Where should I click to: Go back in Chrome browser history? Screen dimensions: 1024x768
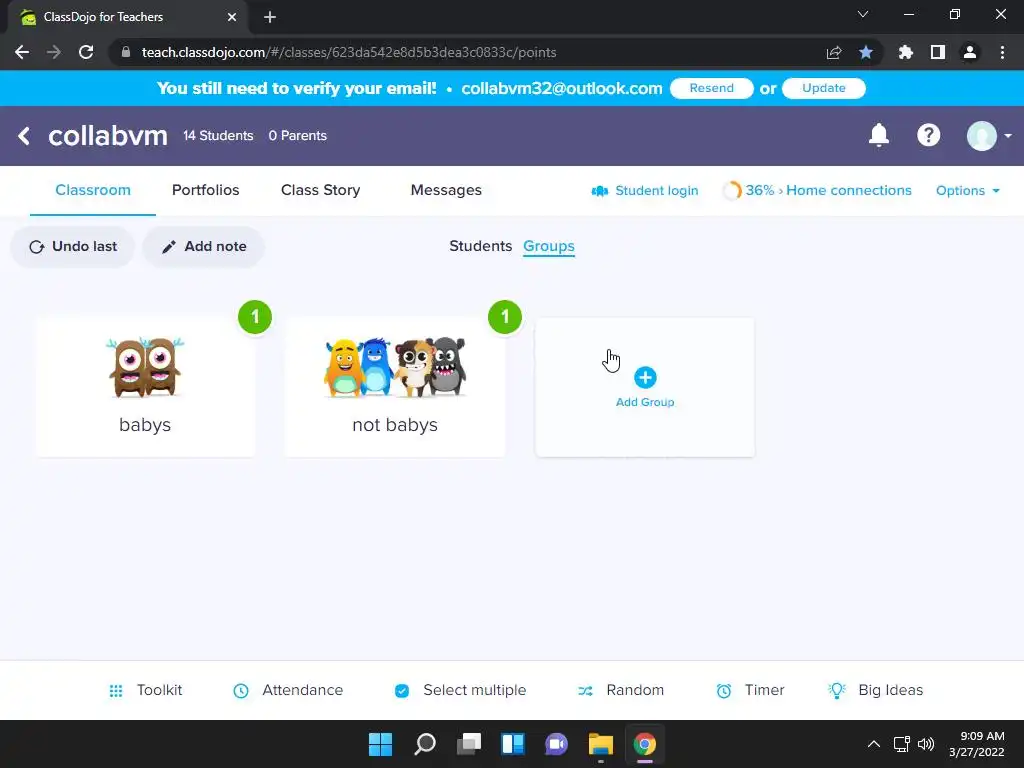click(x=22, y=52)
